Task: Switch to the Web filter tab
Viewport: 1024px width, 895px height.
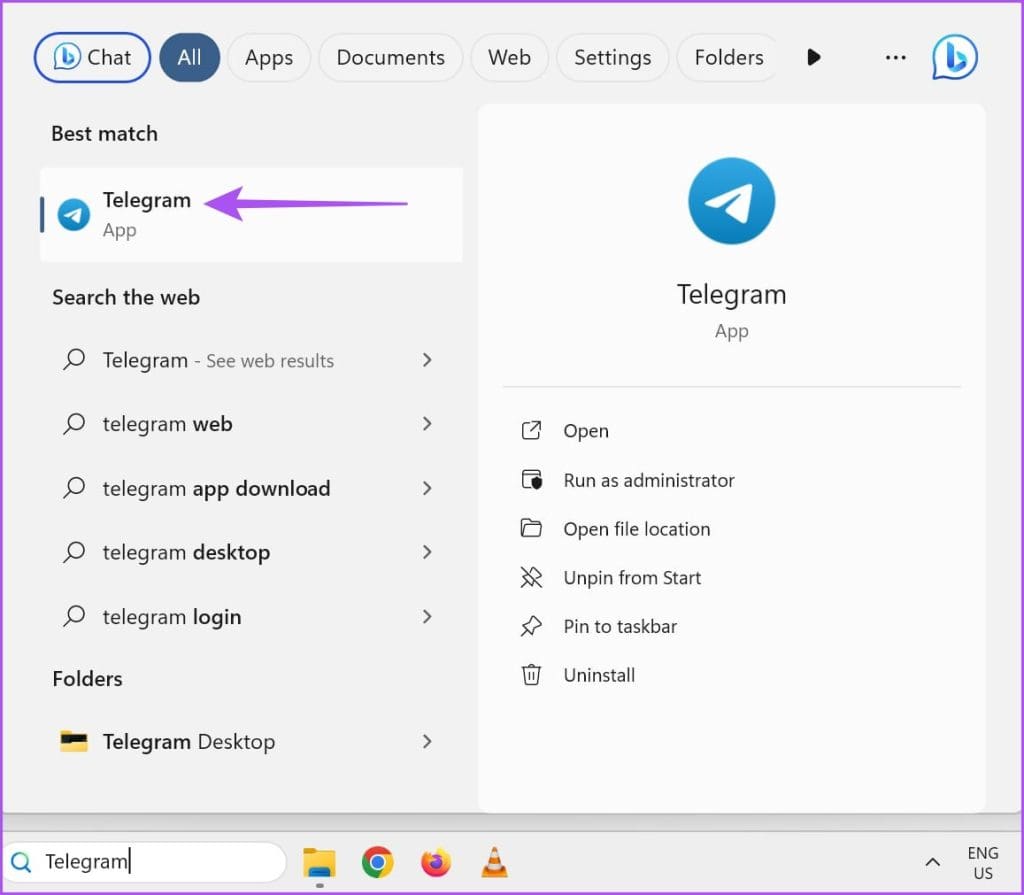Action: point(509,57)
